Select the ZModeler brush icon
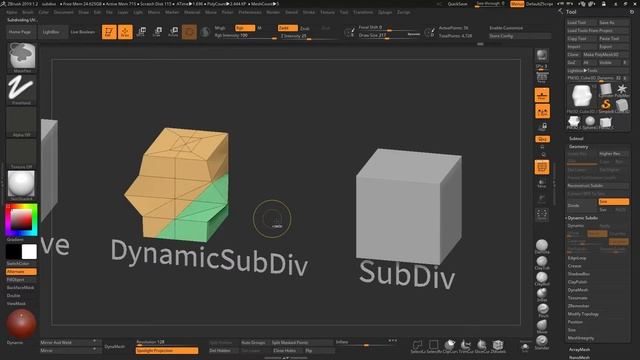Viewport: 640px width, 360px height. pos(498,346)
